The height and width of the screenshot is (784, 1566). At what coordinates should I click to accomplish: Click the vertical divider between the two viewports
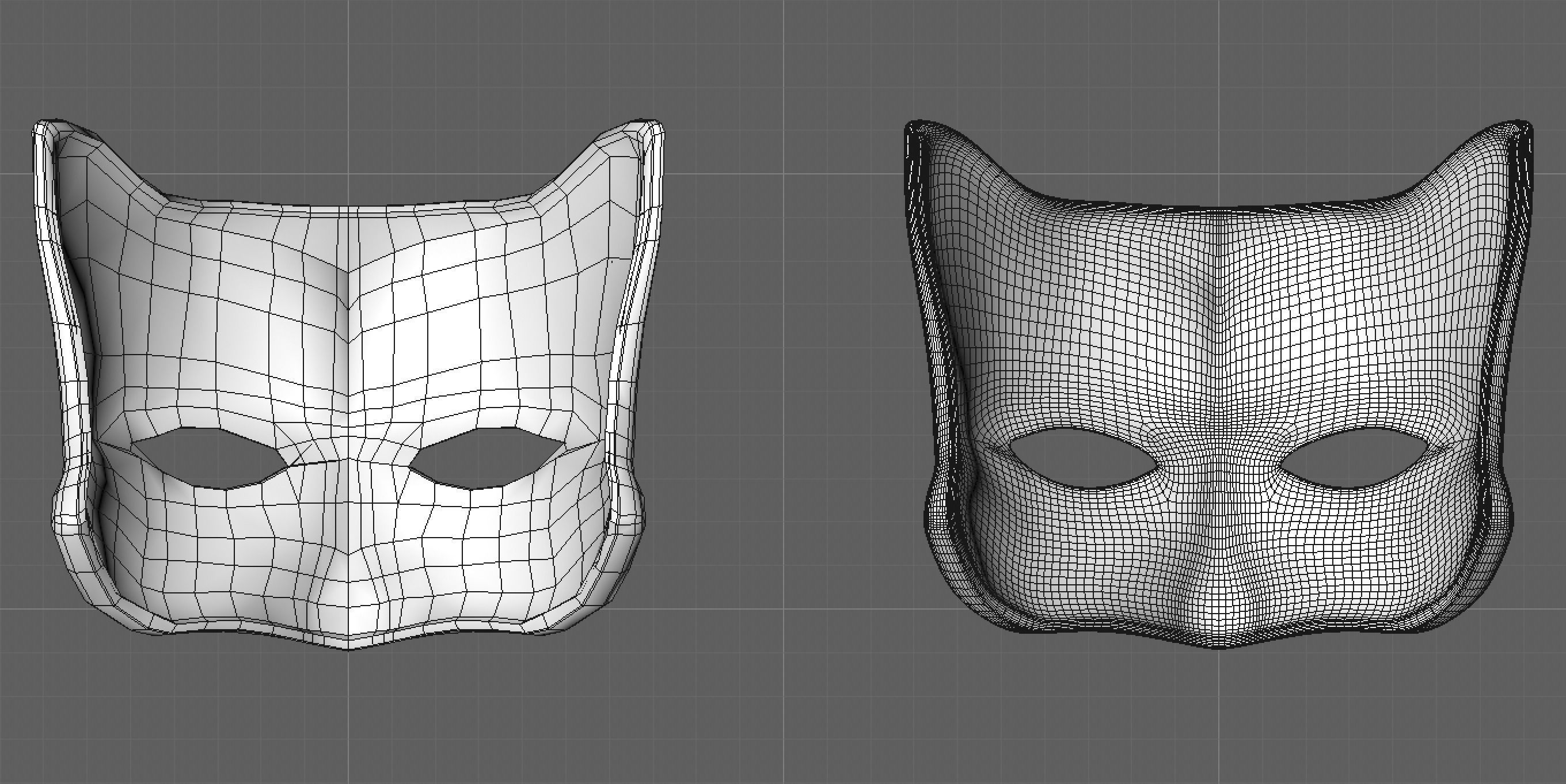783,392
